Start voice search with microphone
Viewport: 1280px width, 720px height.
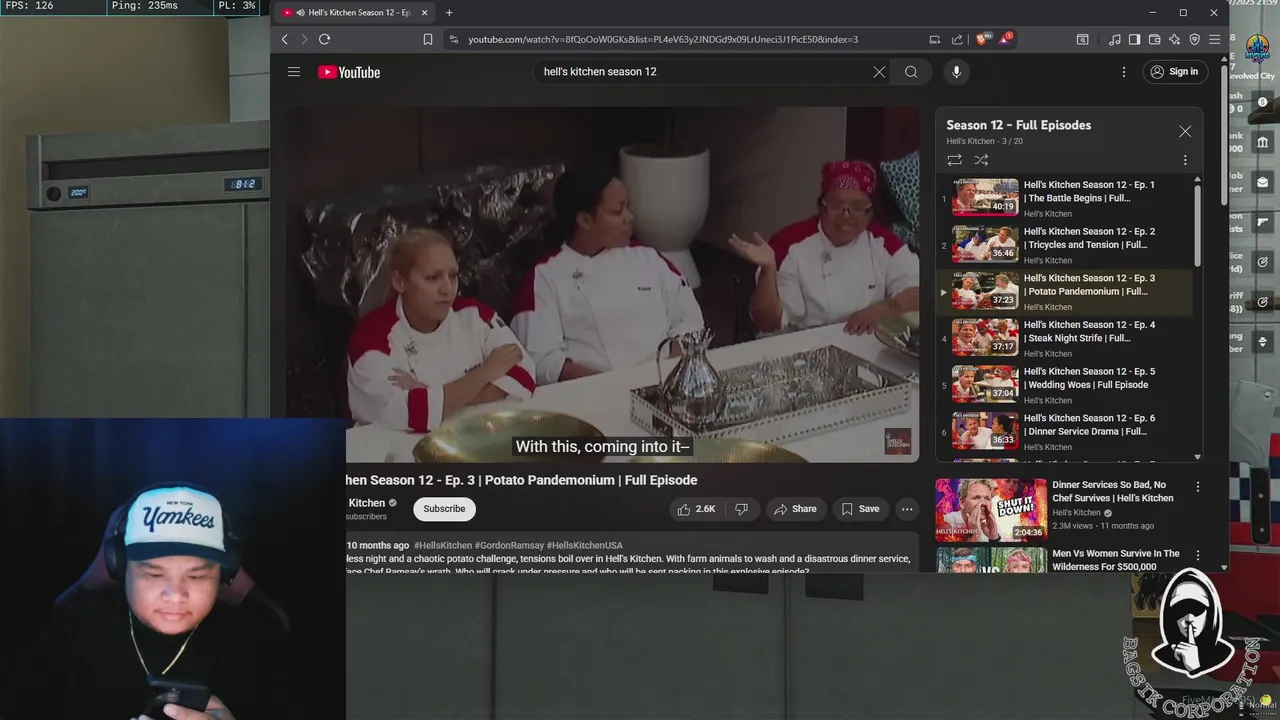tap(956, 72)
